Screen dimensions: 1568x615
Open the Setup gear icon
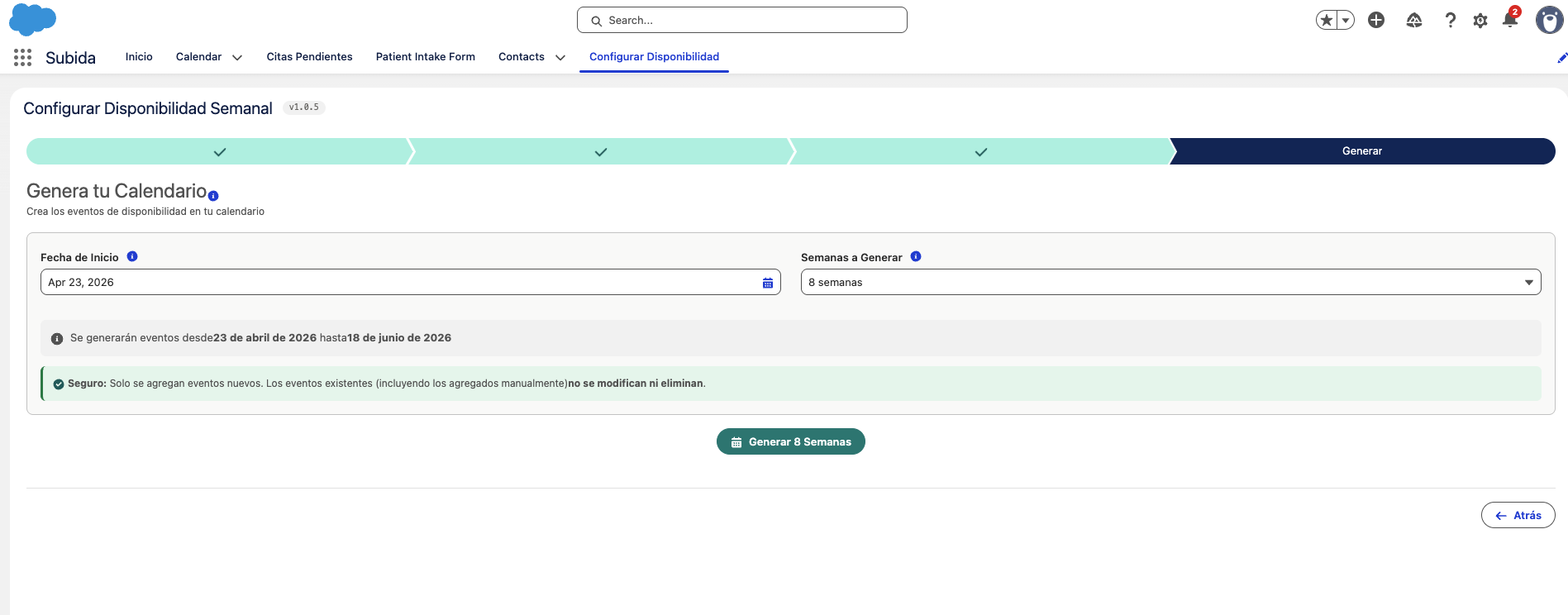tap(1480, 21)
